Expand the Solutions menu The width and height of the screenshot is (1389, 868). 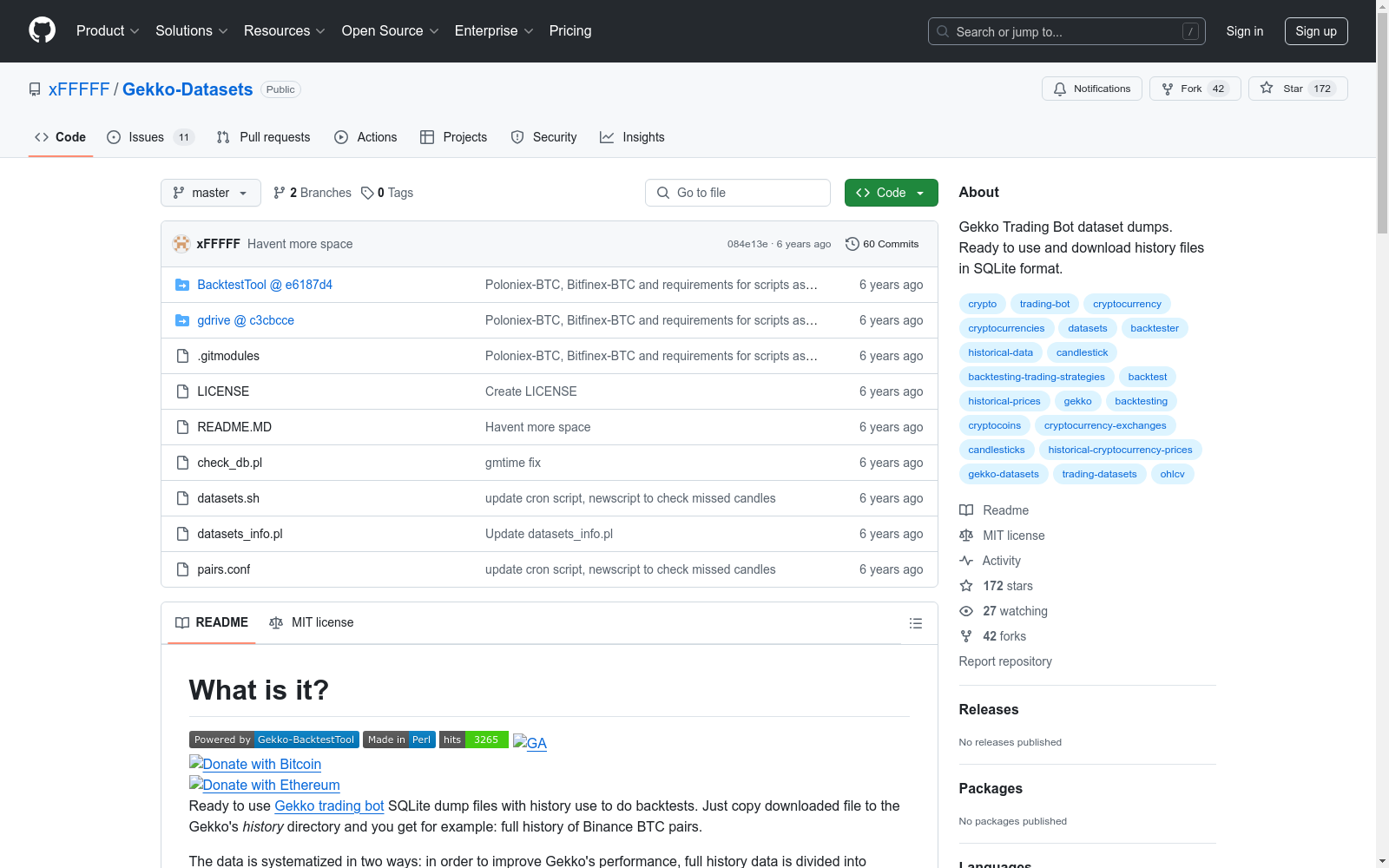(192, 30)
